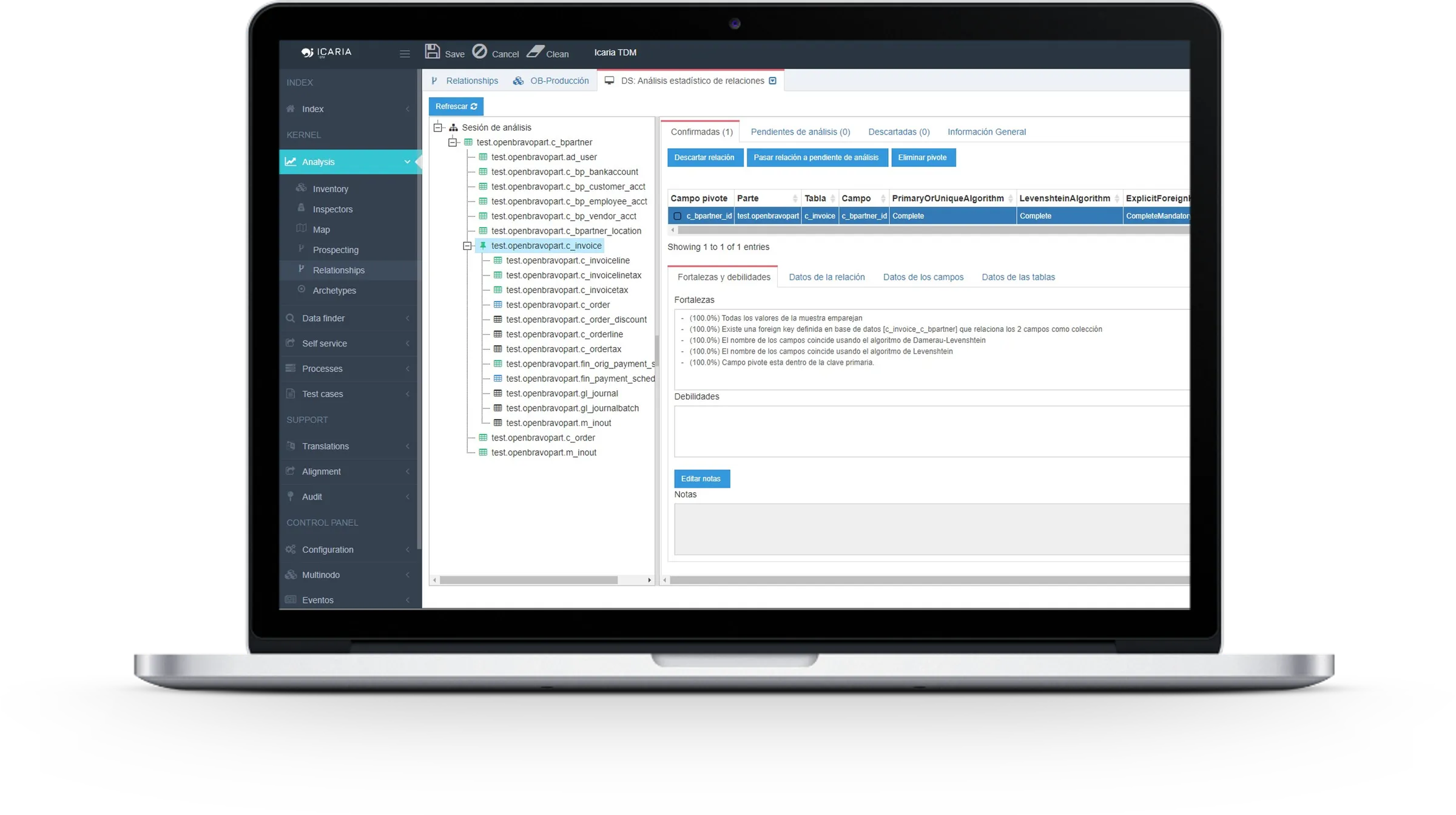Click the relations table horizontal scrollbar

pyautogui.click(x=933, y=230)
